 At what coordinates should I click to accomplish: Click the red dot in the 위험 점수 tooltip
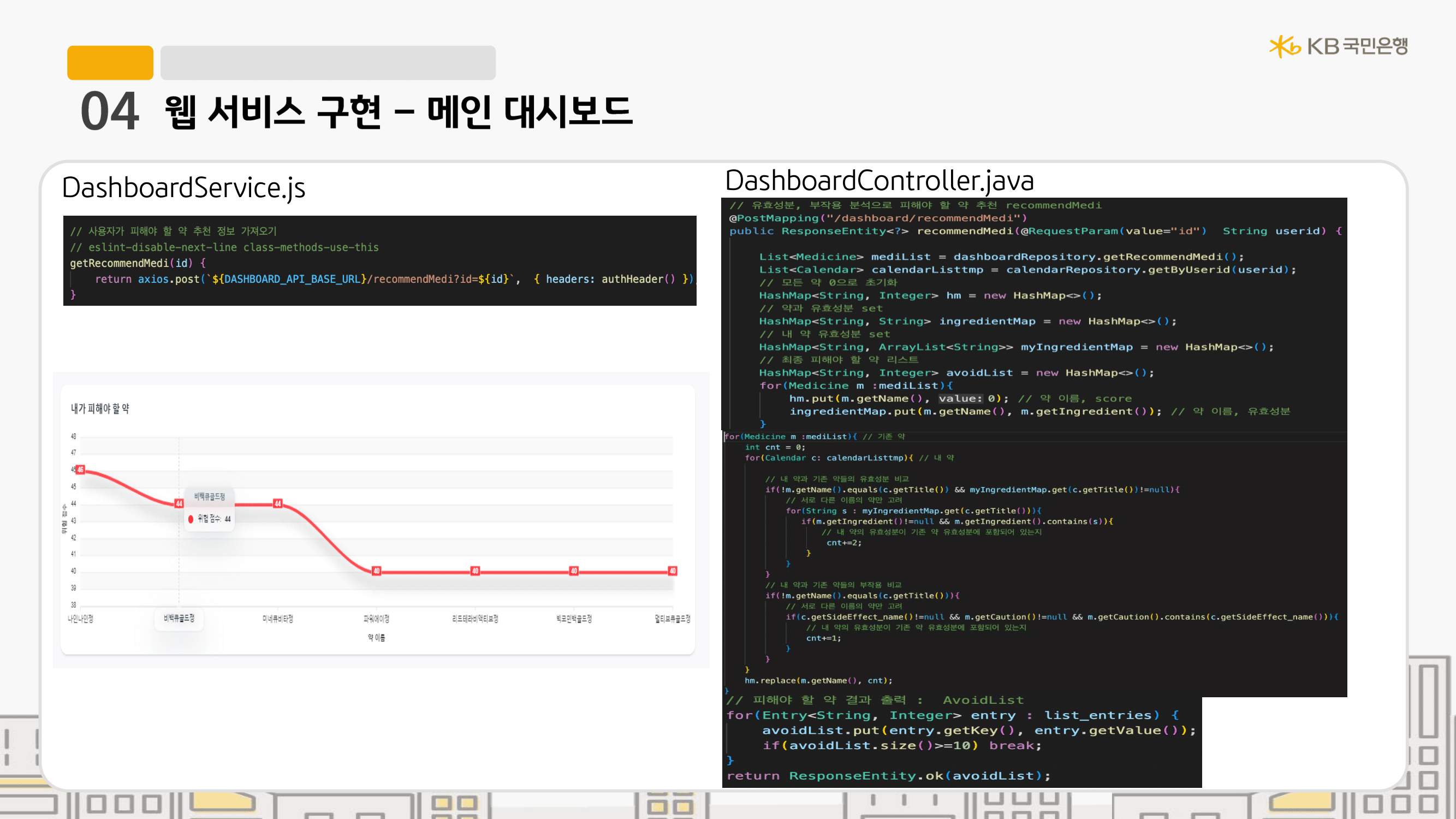coord(191,519)
